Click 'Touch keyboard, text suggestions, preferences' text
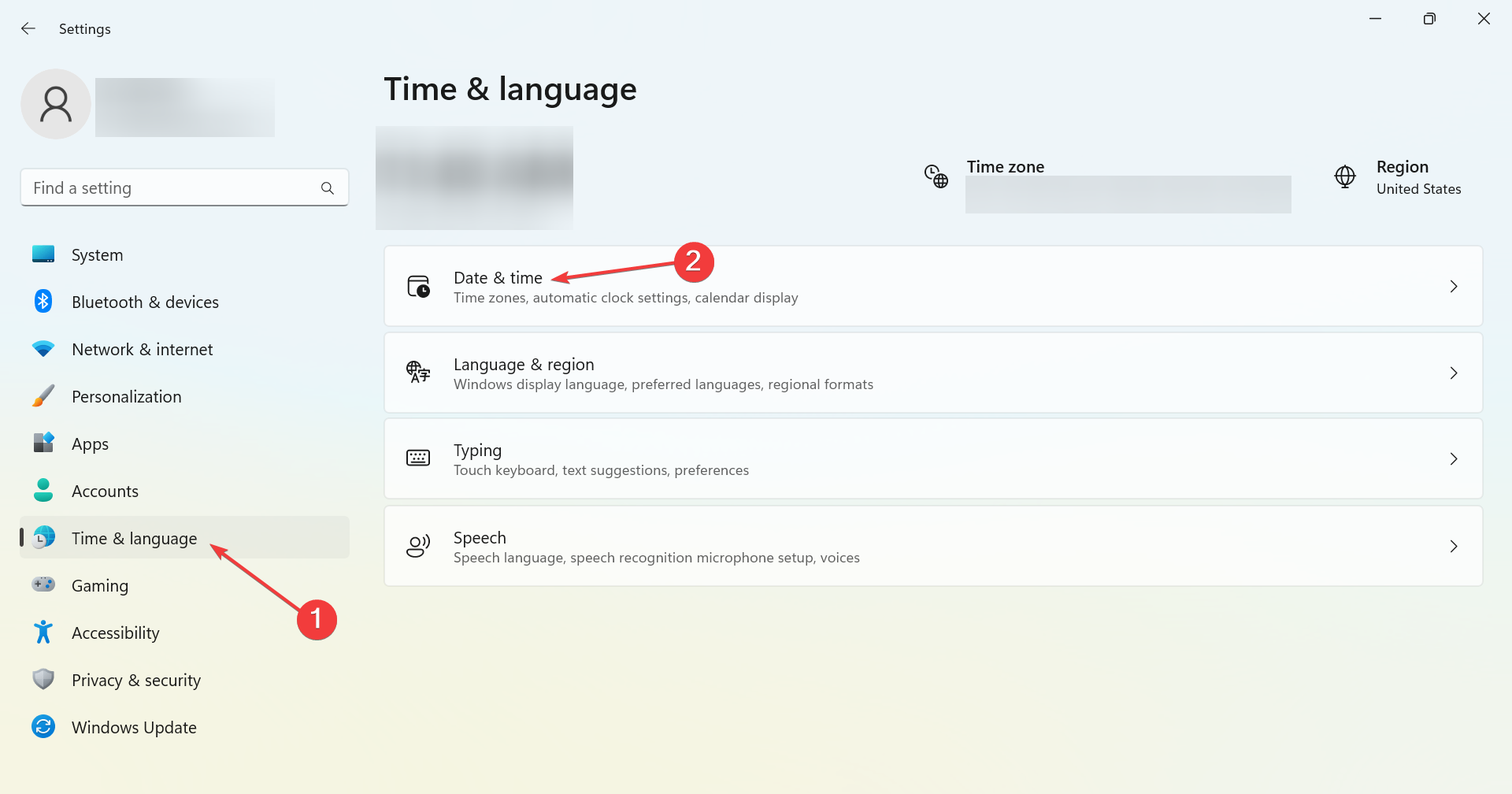 [x=601, y=470]
